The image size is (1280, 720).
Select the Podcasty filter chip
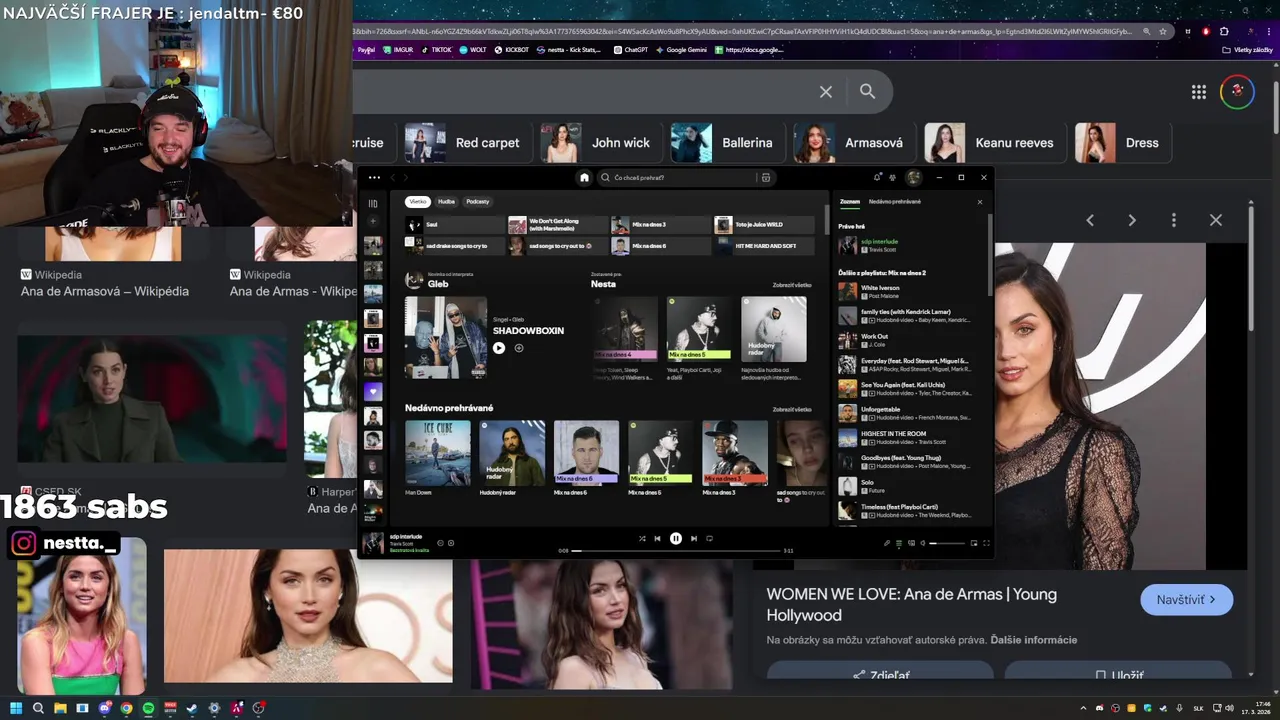click(478, 202)
